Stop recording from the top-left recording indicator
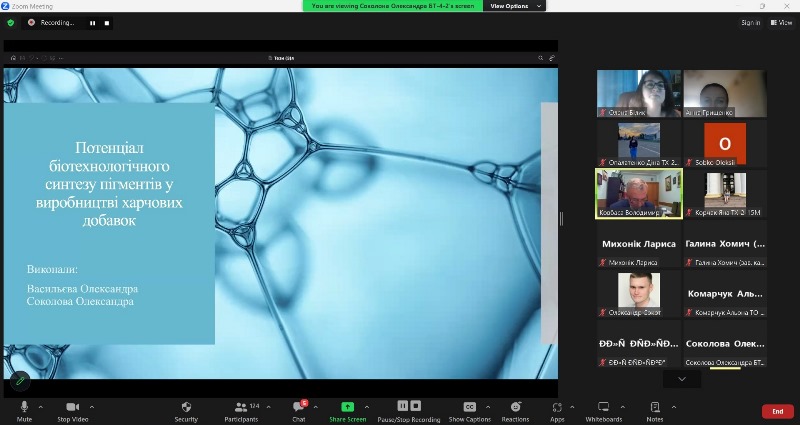Screen dimensions: 800x425 coord(107,23)
